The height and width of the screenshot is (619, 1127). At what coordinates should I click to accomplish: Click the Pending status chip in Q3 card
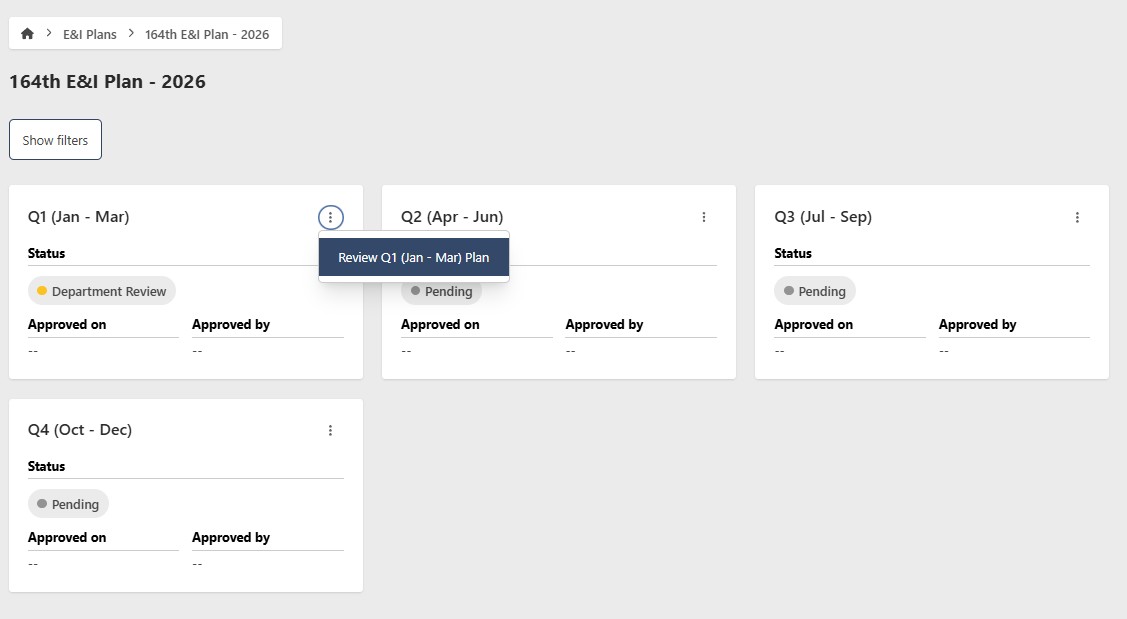pyautogui.click(x=815, y=291)
